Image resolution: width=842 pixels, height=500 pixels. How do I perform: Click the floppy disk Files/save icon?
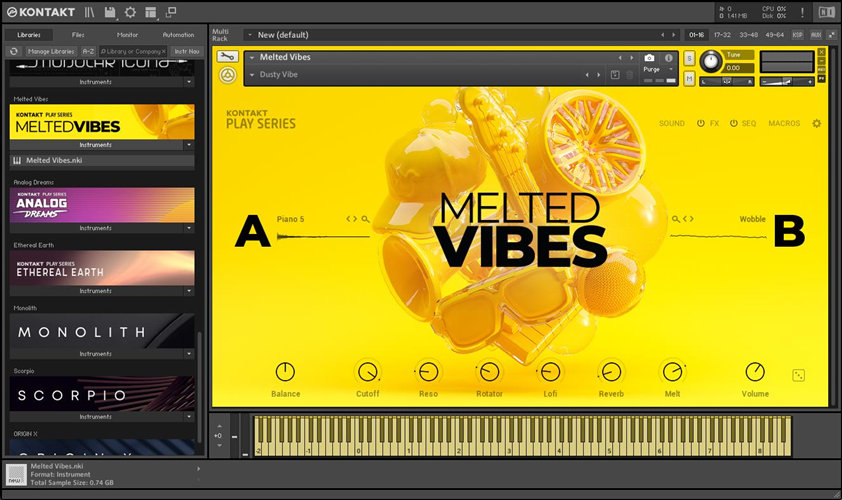[110, 12]
